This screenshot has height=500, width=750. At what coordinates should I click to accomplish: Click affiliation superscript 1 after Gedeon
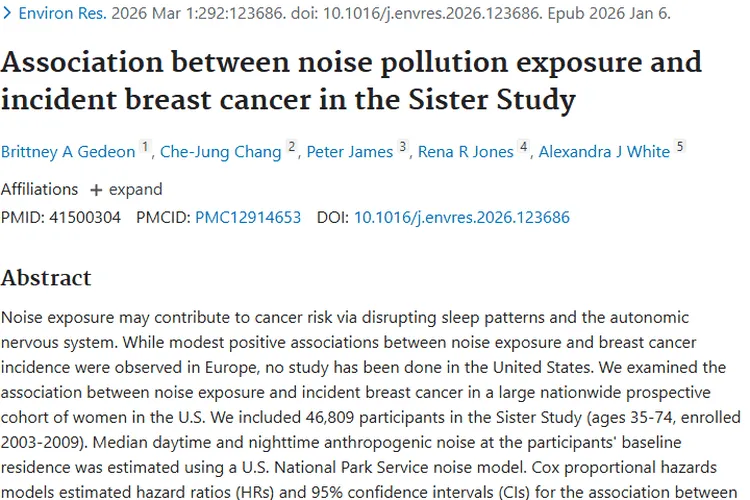[x=145, y=148]
